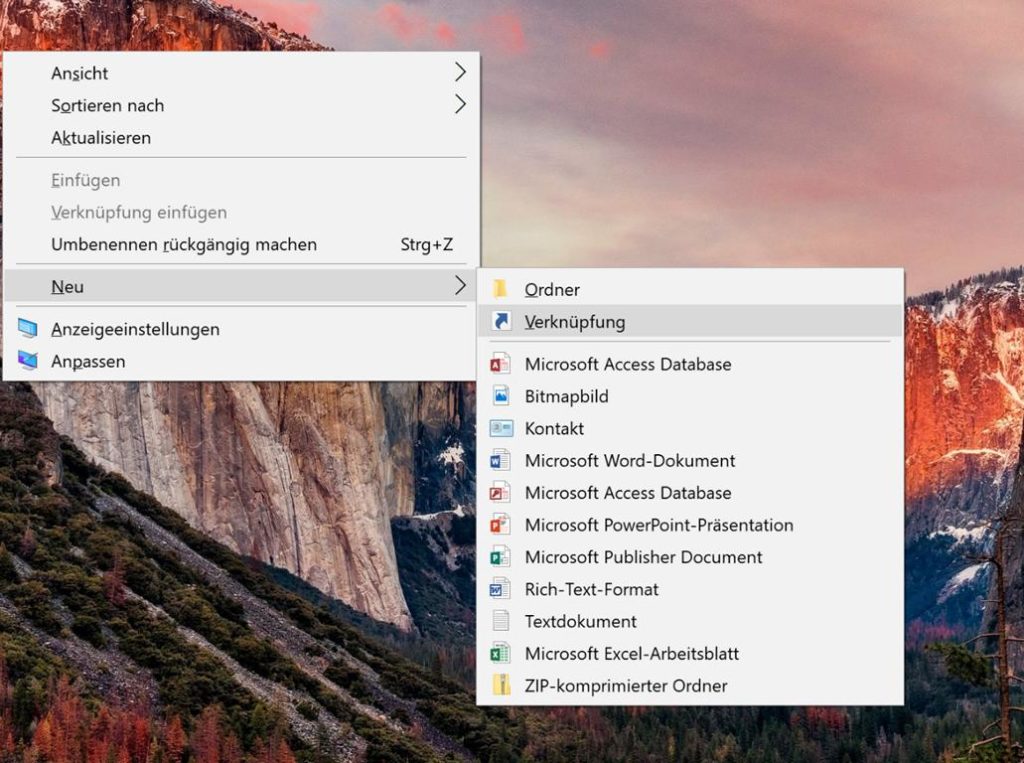Click Aktualisieren to refresh the desktop
Image resolution: width=1024 pixels, height=763 pixels.
101,138
